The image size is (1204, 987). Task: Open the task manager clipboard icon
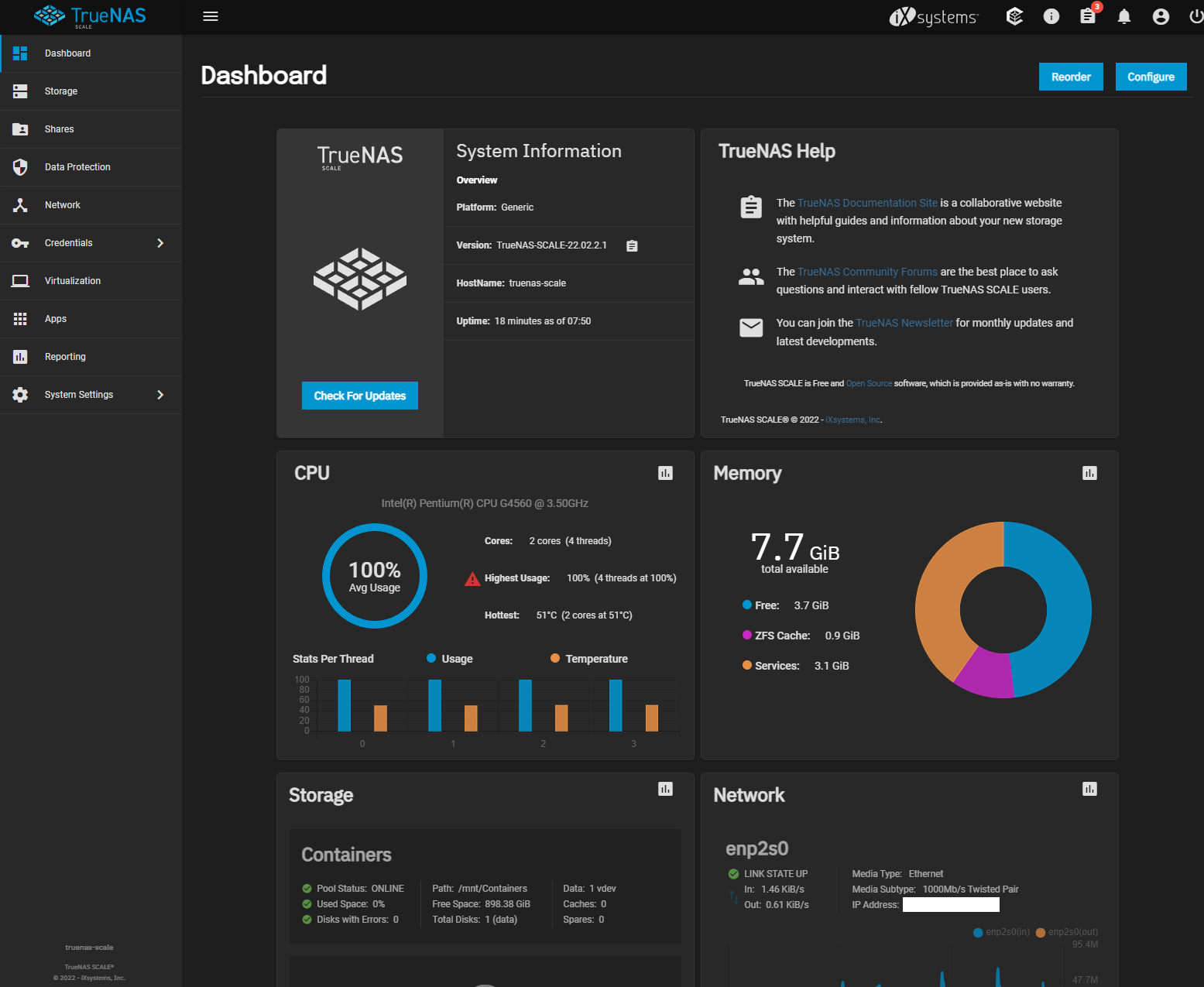pos(1088,16)
